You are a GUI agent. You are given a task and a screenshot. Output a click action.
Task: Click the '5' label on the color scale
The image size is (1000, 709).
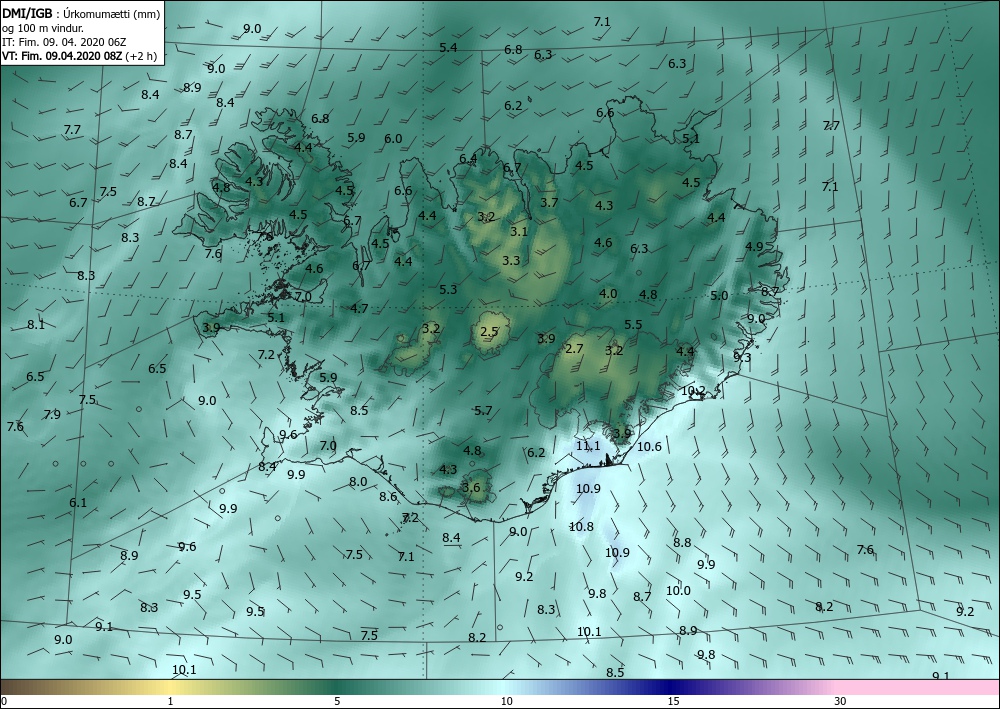click(x=337, y=702)
